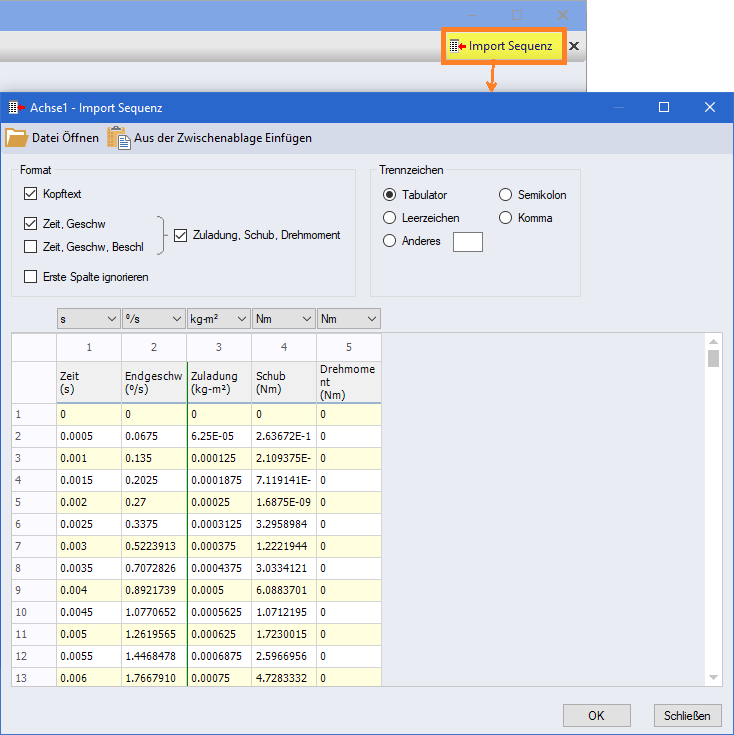Click the clipboard paste icon
Viewport: 734px width, 735px height.
coord(118,138)
